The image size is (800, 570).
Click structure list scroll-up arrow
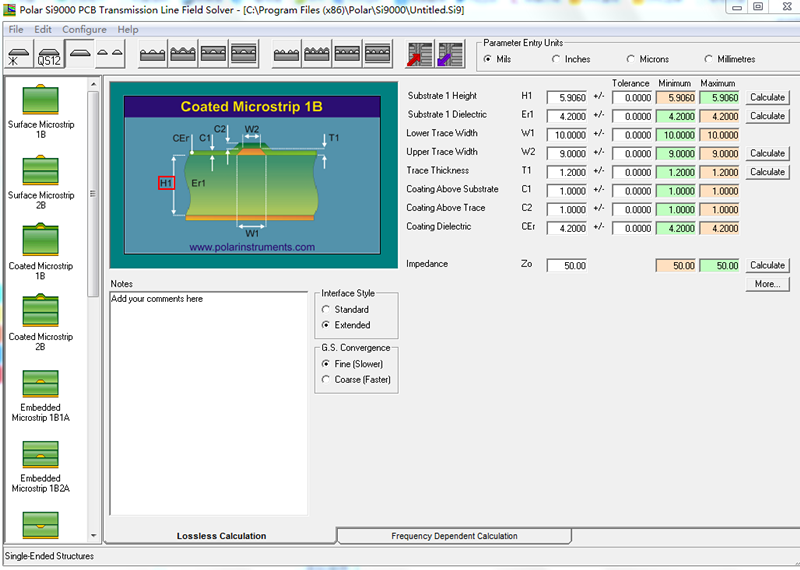[x=93, y=84]
